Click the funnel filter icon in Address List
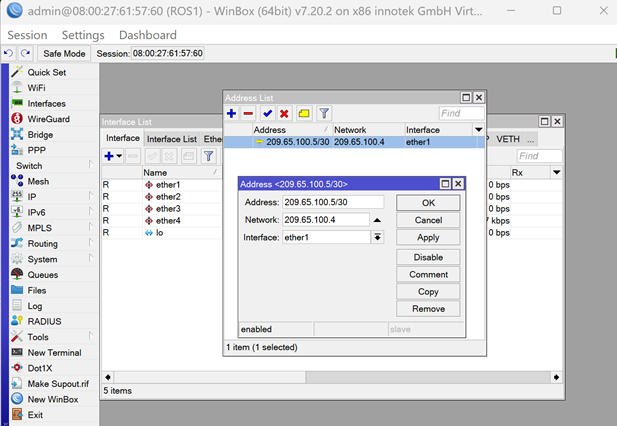The width and height of the screenshot is (617, 426). [x=324, y=114]
